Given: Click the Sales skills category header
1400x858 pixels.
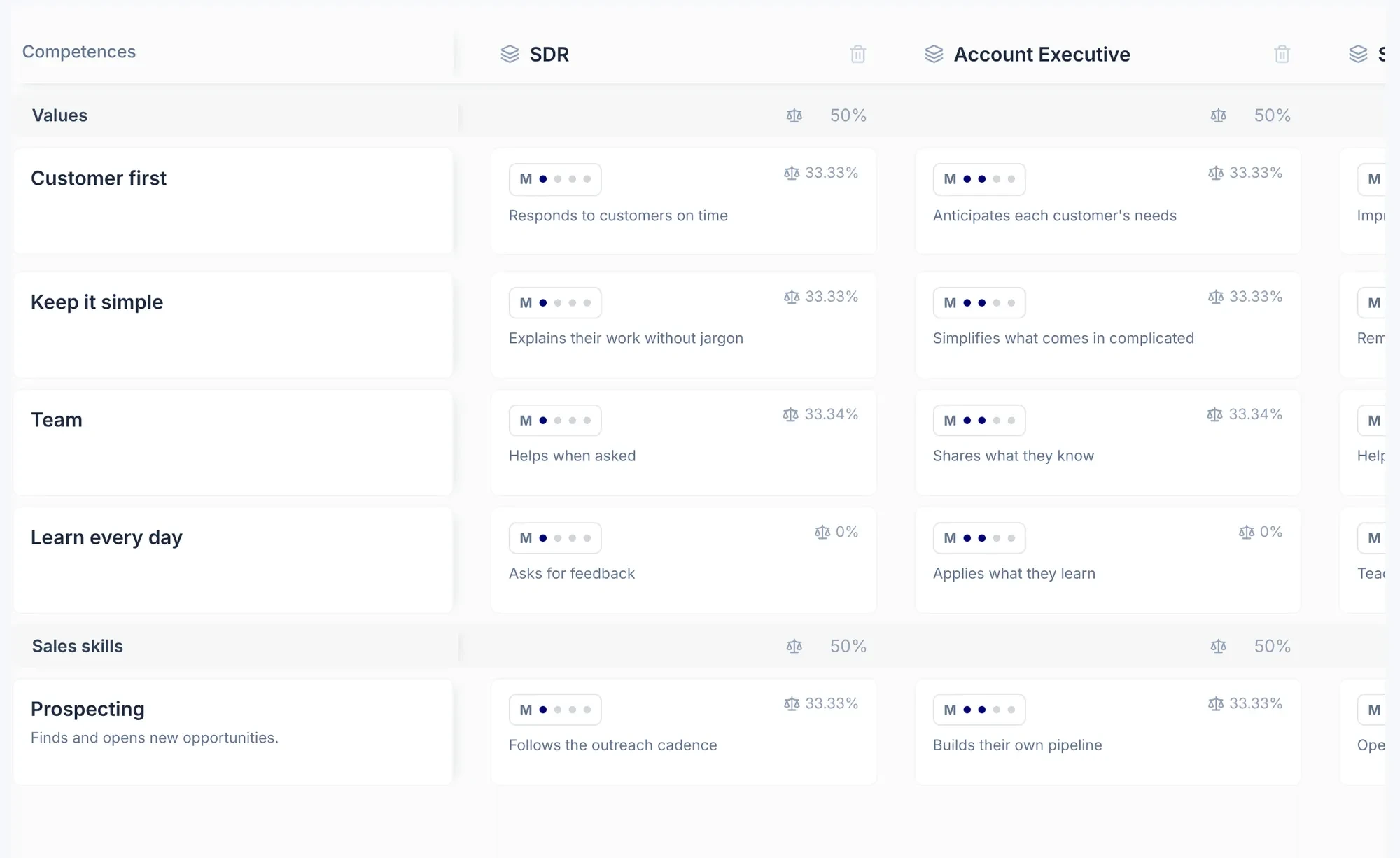Looking at the screenshot, I should click(78, 646).
